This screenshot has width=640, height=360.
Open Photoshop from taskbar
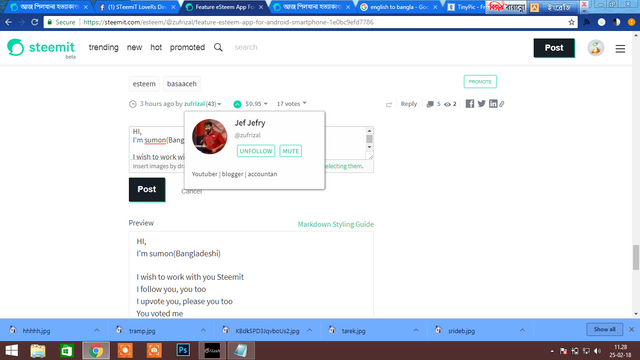(183, 350)
